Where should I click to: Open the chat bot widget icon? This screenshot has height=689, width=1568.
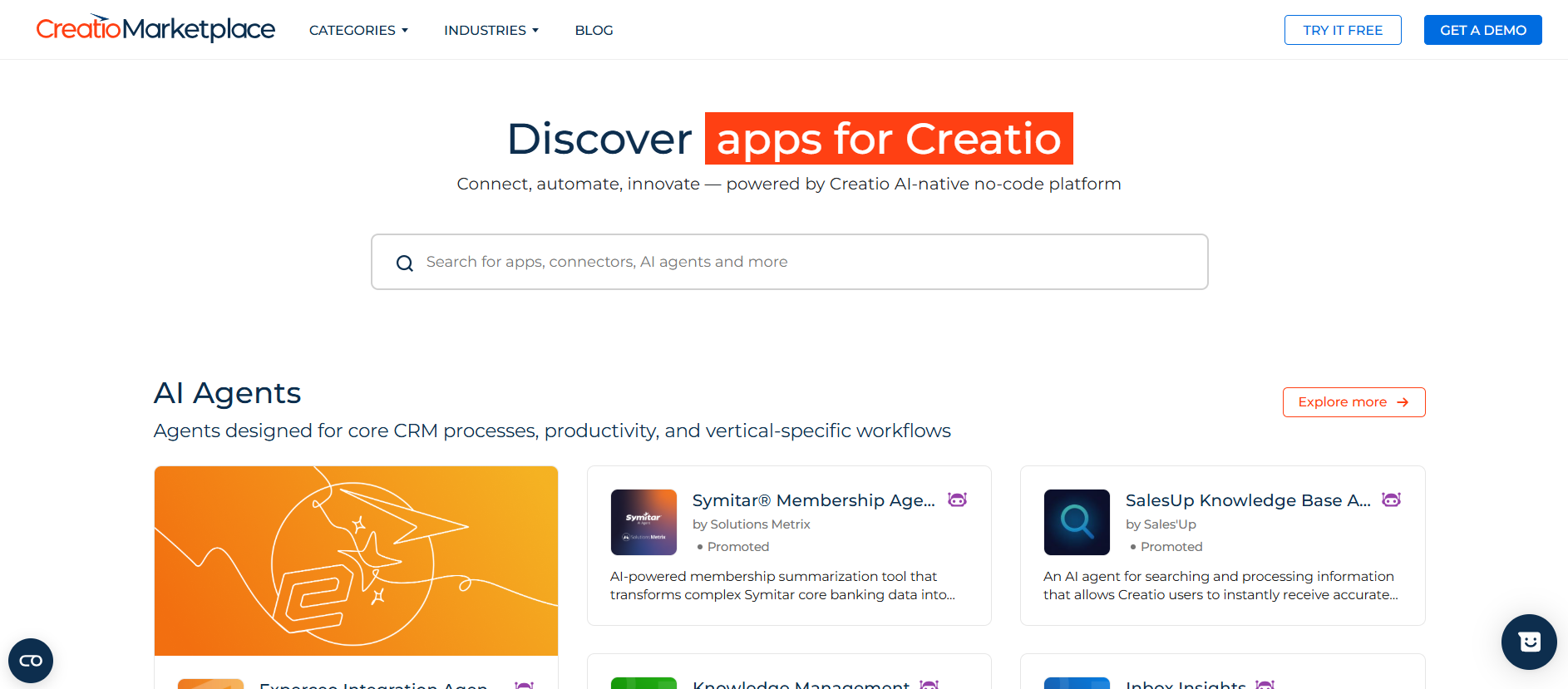tap(1529, 642)
